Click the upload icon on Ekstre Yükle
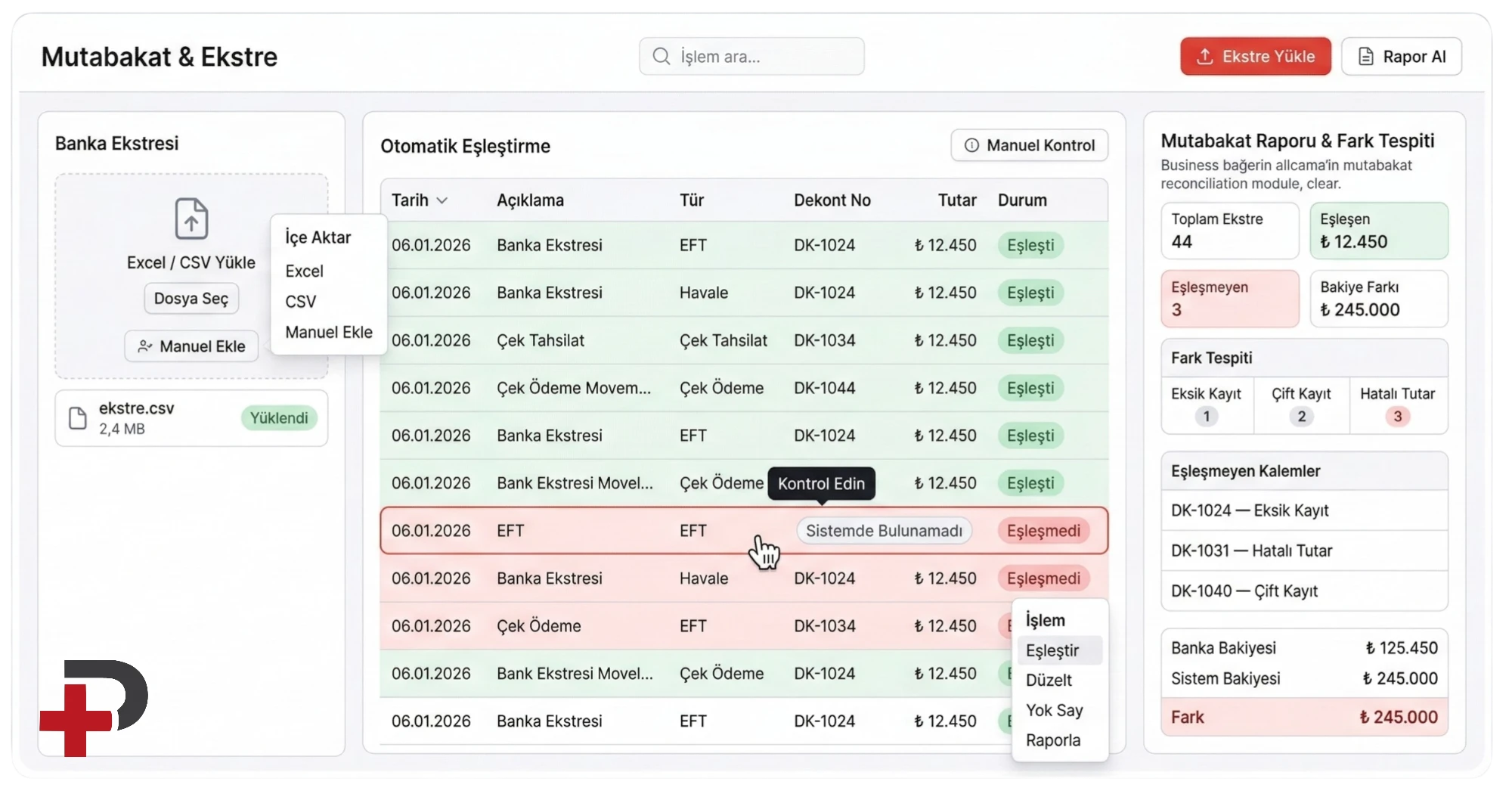 tap(1205, 57)
